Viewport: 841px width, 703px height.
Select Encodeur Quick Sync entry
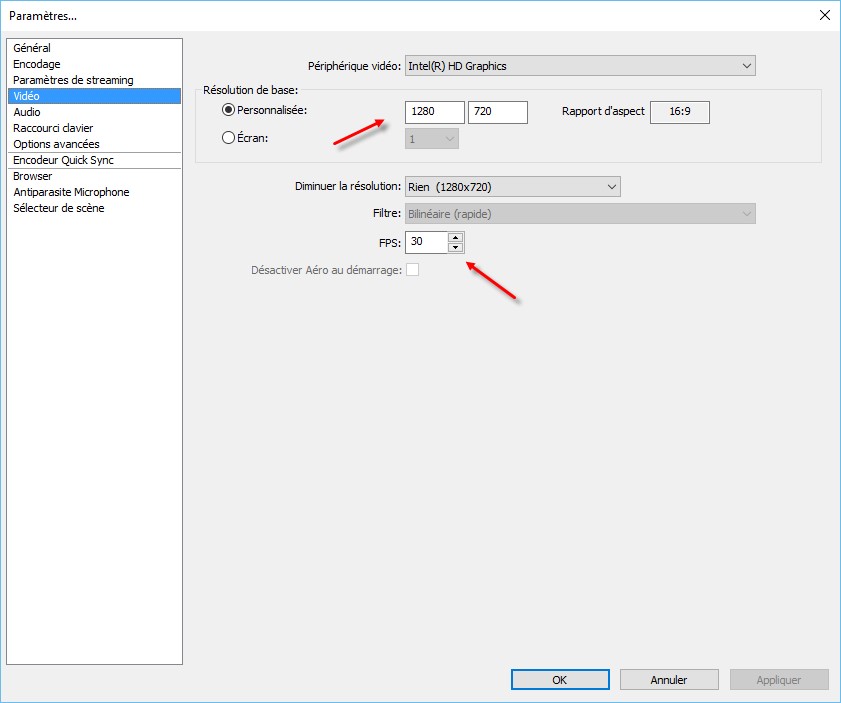coord(63,160)
